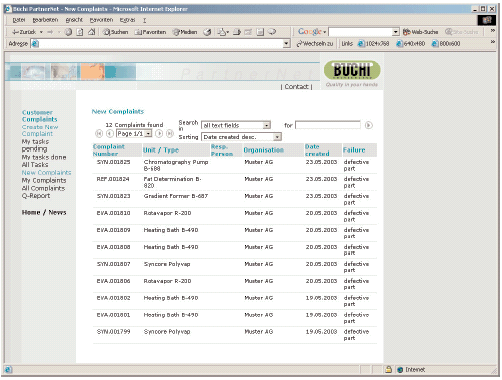The width and height of the screenshot is (502, 380).
Task: Open the Suchen search toolbar button
Action: 115,32
